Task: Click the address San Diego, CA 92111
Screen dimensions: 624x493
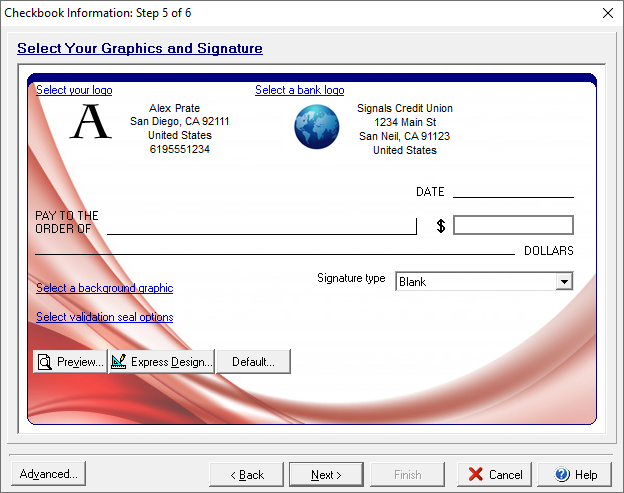Action: point(180,121)
